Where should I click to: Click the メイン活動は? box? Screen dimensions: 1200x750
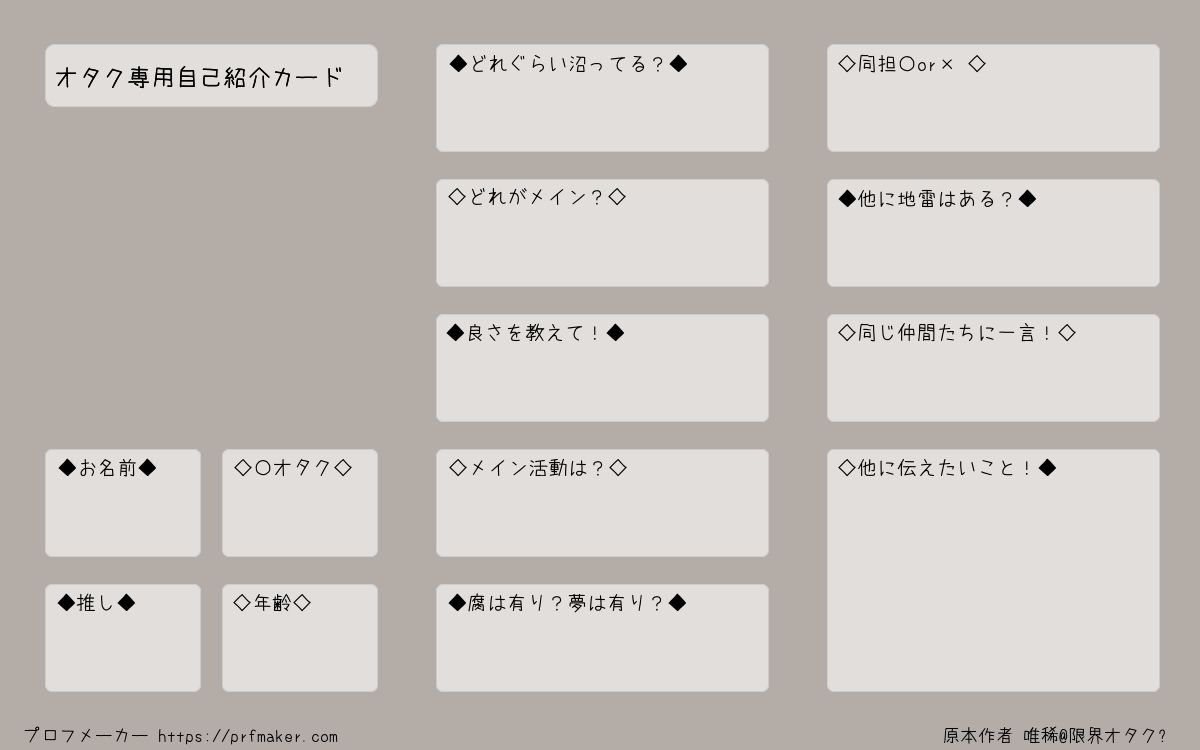[x=602, y=503]
